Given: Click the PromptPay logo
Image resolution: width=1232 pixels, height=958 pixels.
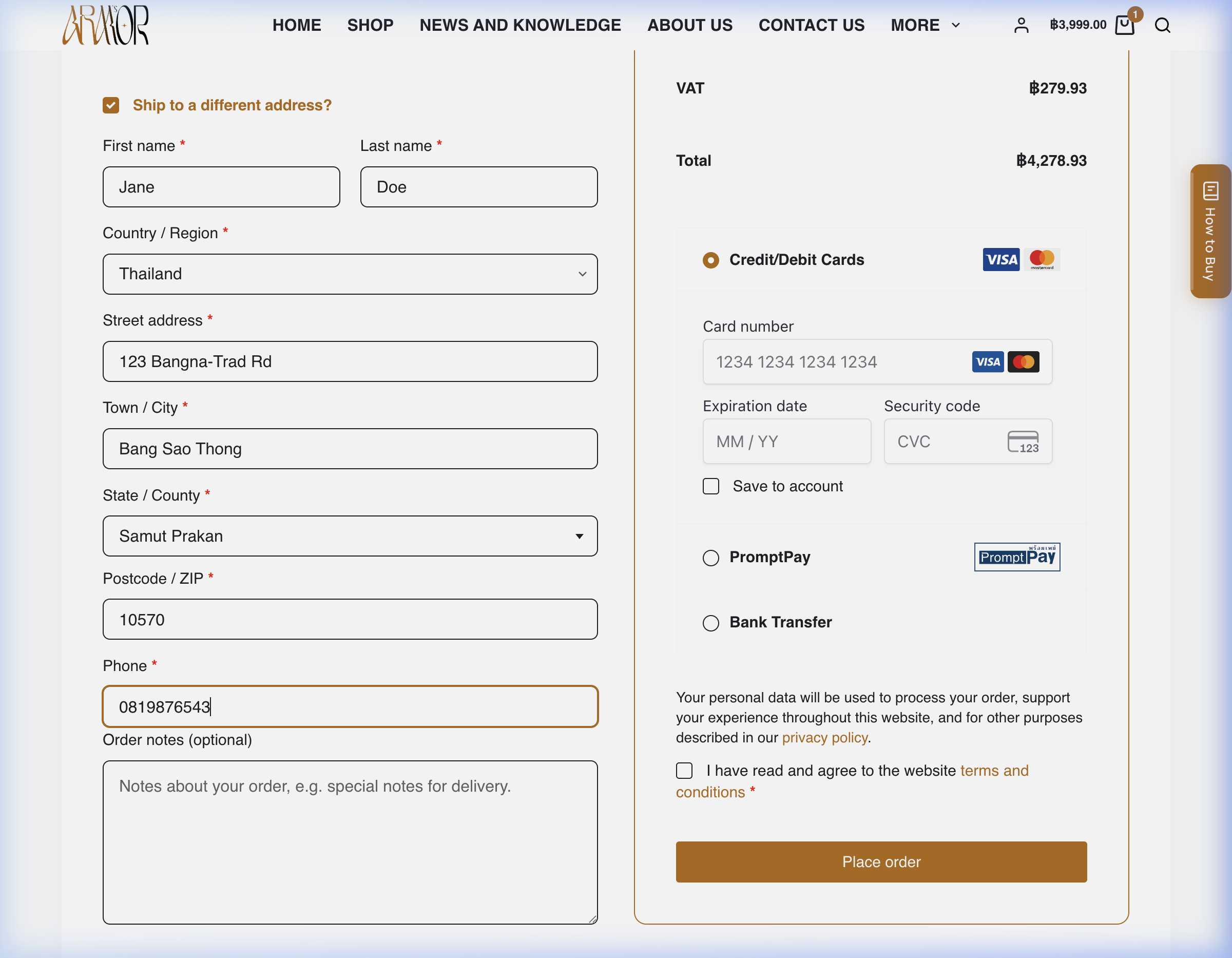Looking at the screenshot, I should pyautogui.click(x=1017, y=557).
